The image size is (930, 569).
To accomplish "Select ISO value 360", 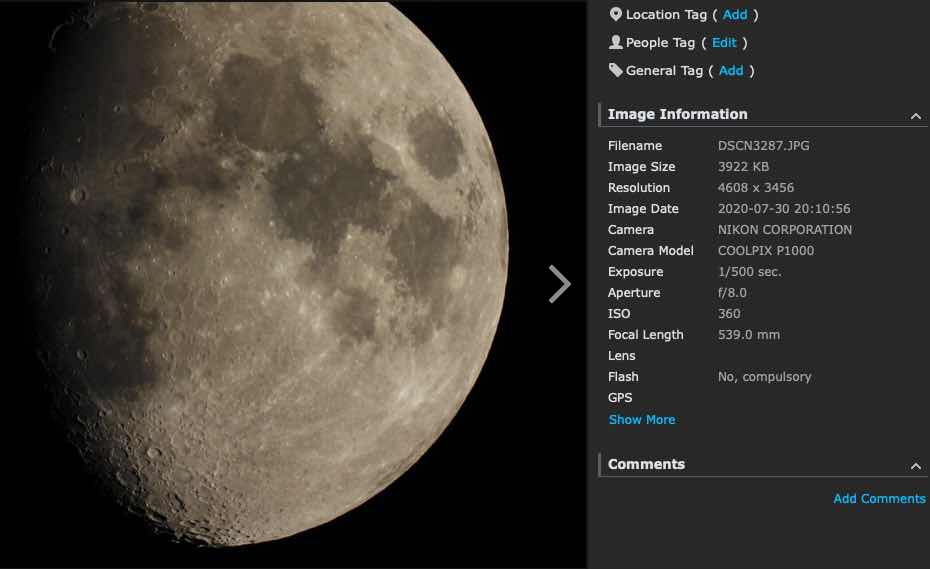I will pos(729,313).
